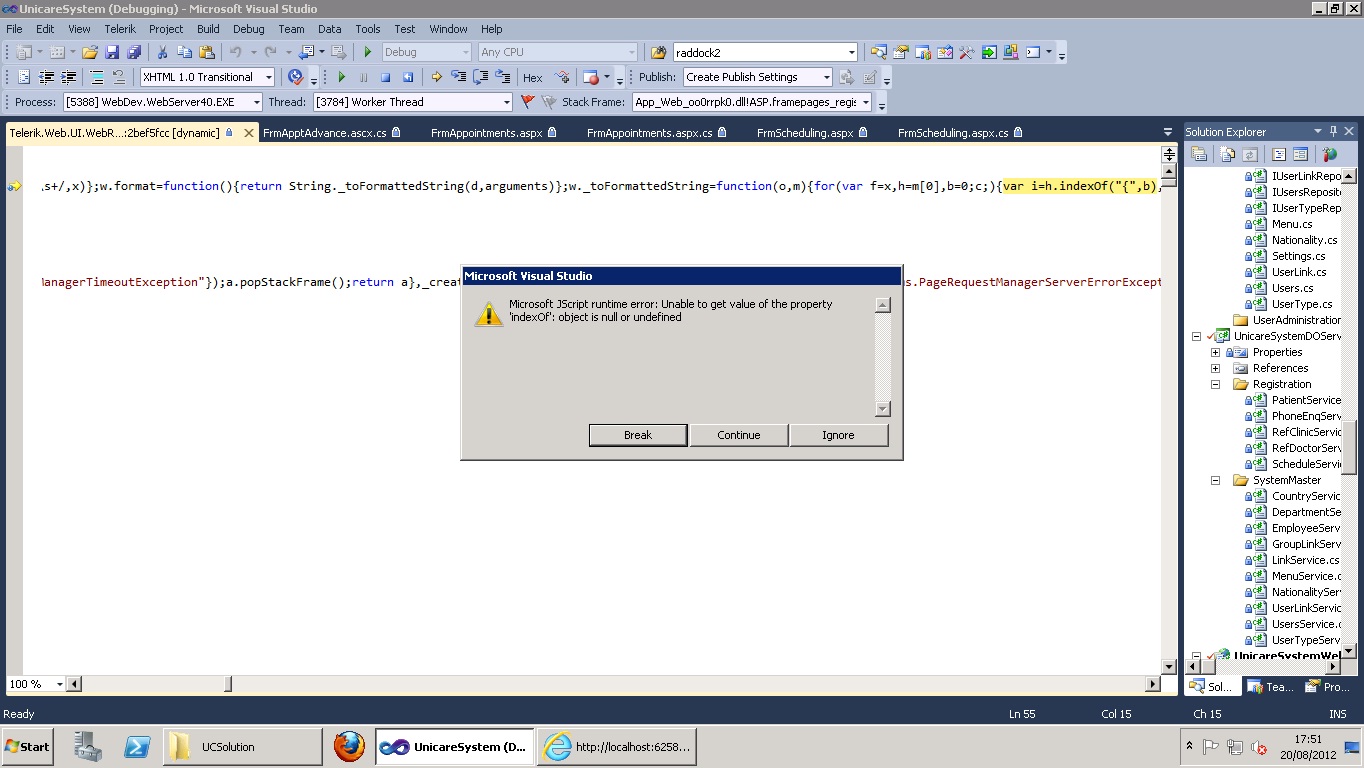Click the Cut scissors icon
This screenshot has width=1364, height=768.
(162, 52)
